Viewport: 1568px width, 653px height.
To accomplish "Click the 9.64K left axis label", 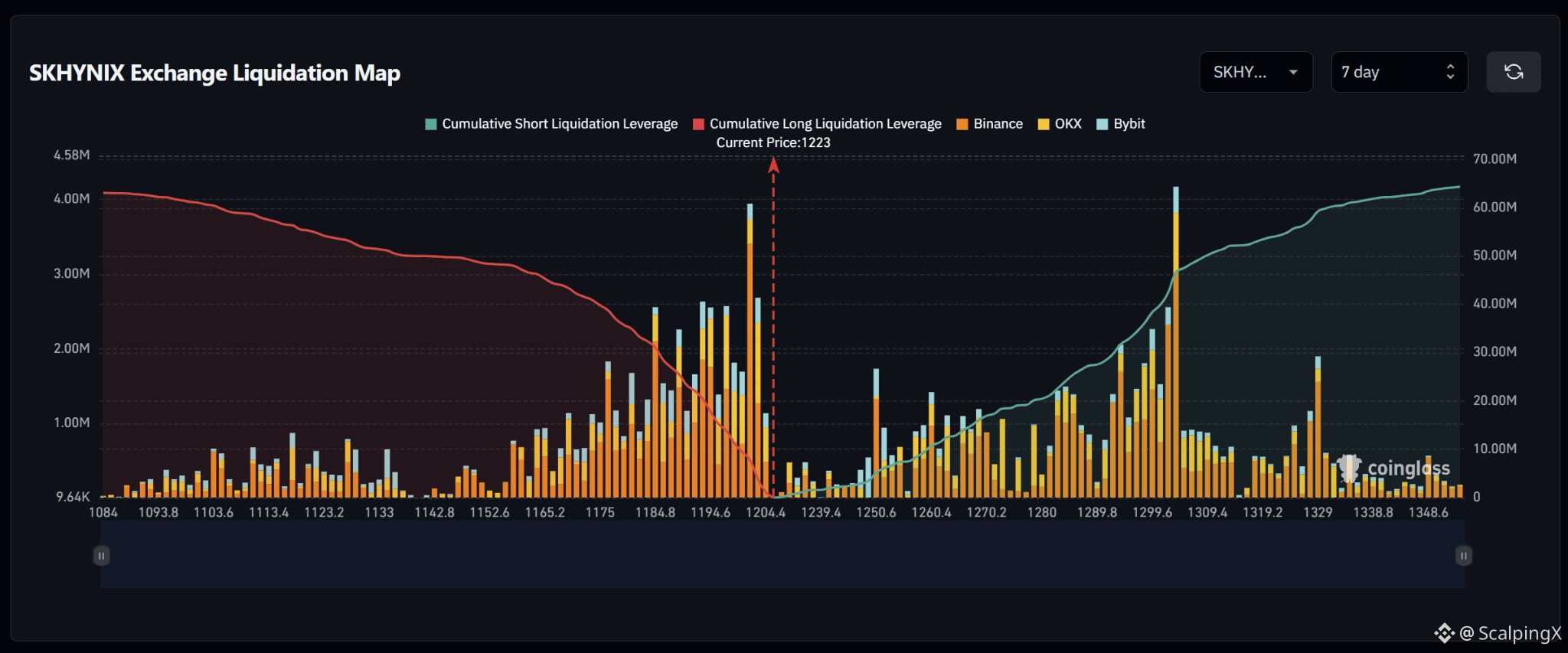I will pyautogui.click(x=73, y=498).
